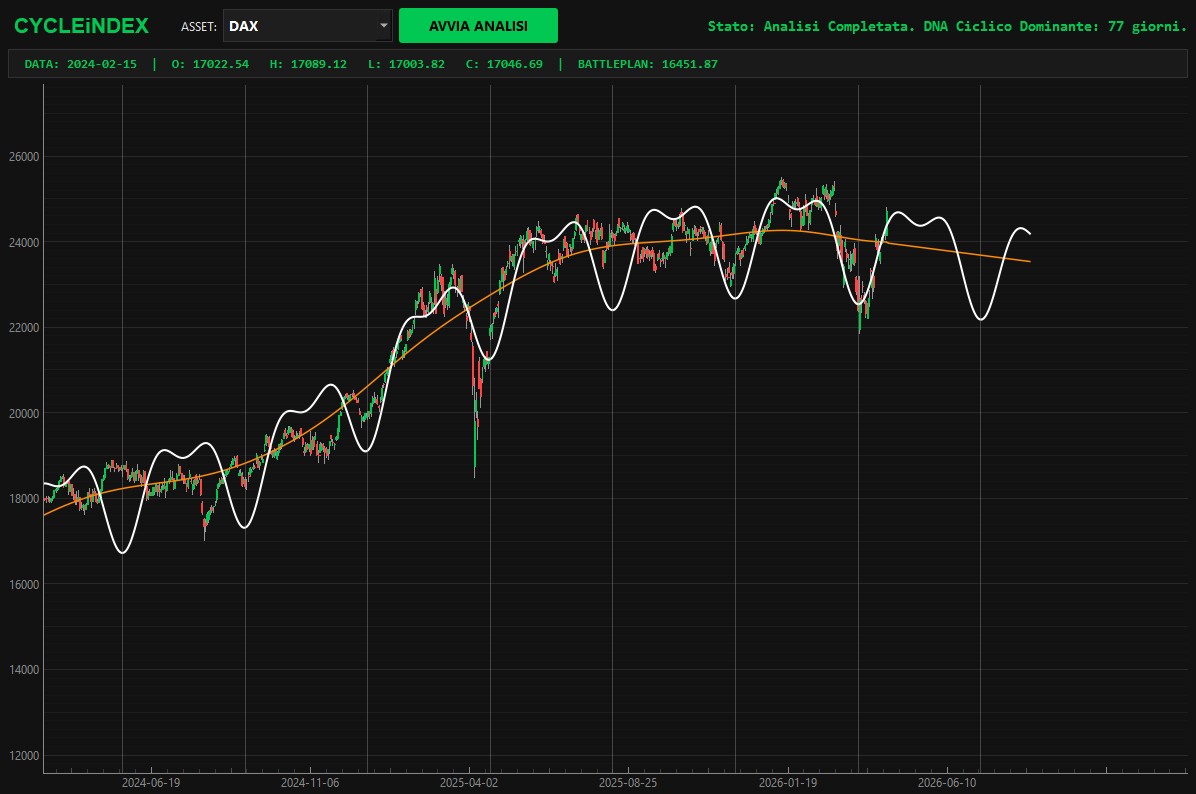
Task: Select the DATA 2024-02-15 field
Action: click(81, 64)
